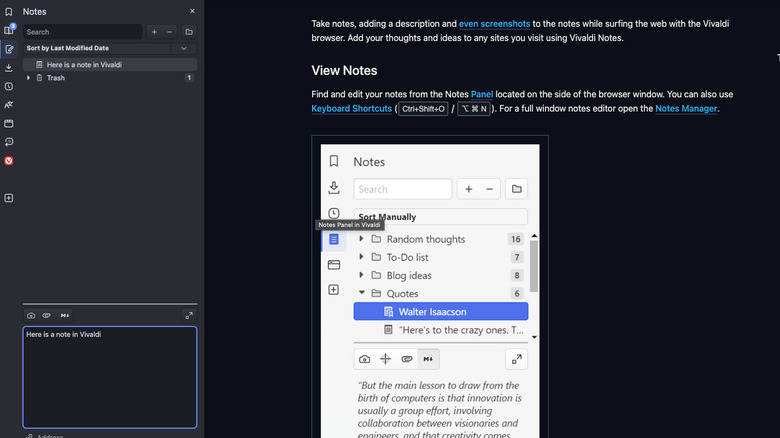
Task: Follow the 'Notes Manager' link
Action: 686,108
